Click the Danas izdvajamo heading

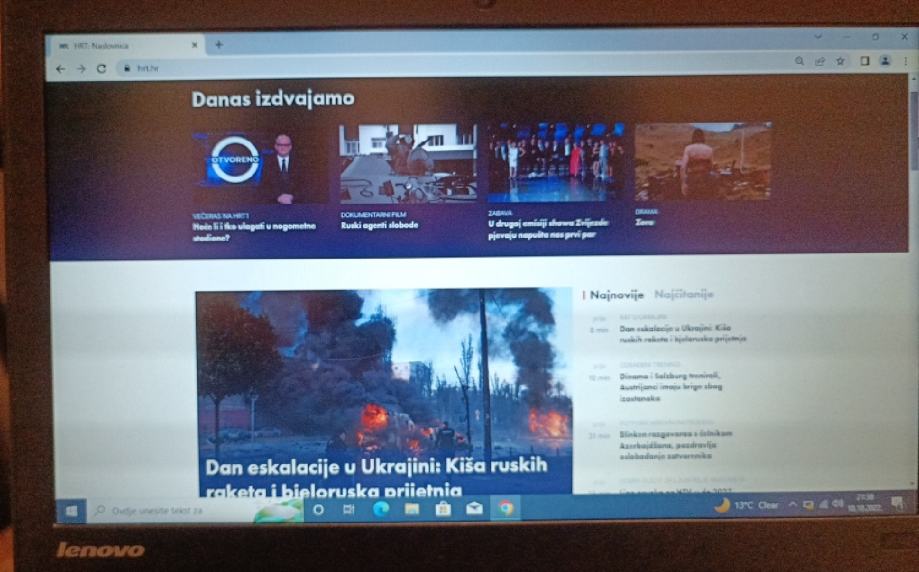coord(273,98)
